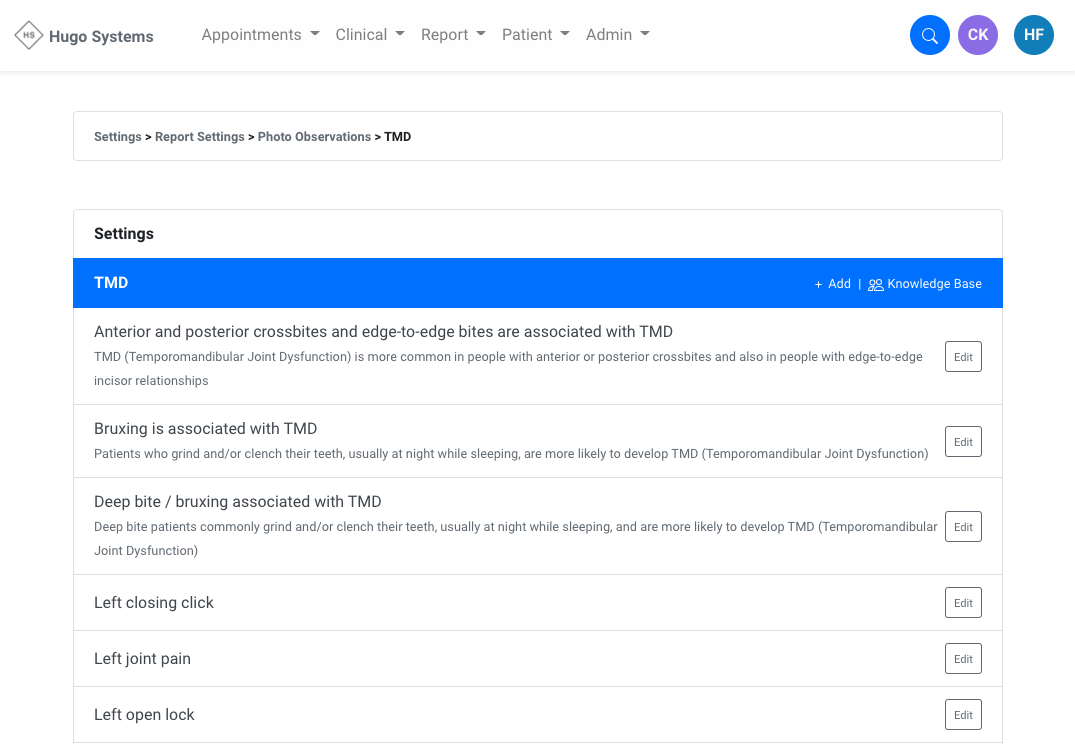
Task: Go to Settings breadcrumb link
Action: (x=117, y=137)
